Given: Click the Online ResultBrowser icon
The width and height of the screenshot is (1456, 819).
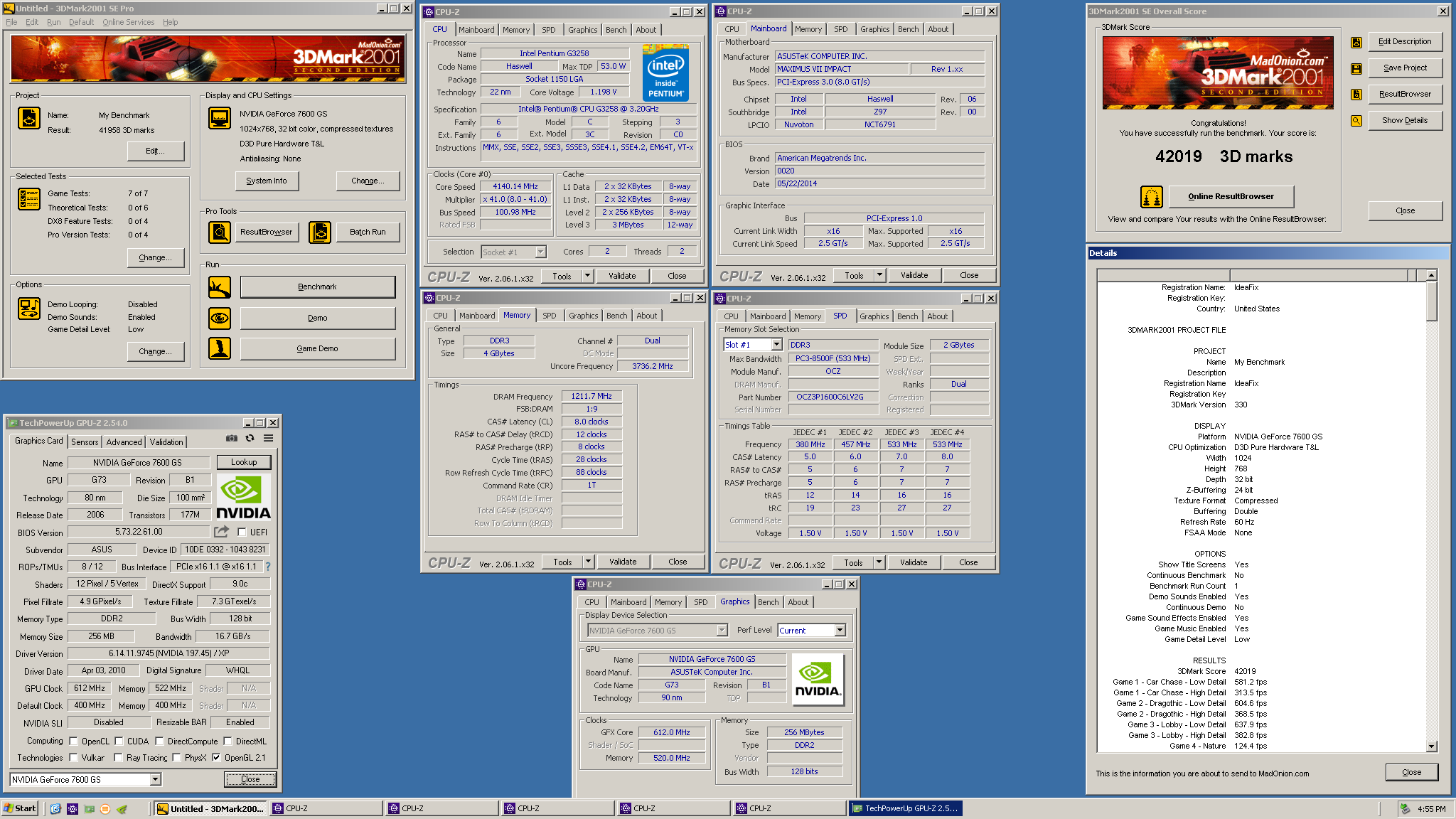Looking at the screenshot, I should pyautogui.click(x=1151, y=196).
